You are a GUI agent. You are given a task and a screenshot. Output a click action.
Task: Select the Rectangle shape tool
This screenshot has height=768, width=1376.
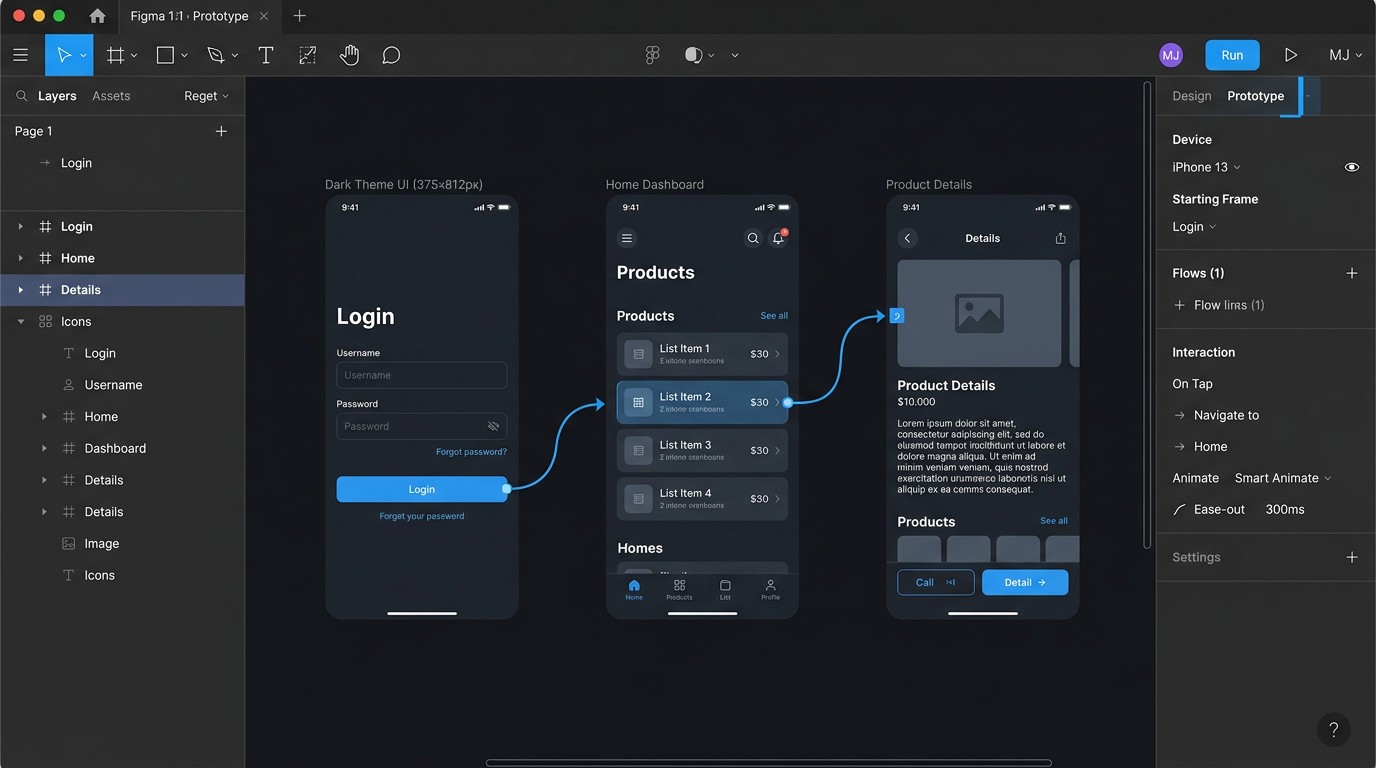click(166, 55)
